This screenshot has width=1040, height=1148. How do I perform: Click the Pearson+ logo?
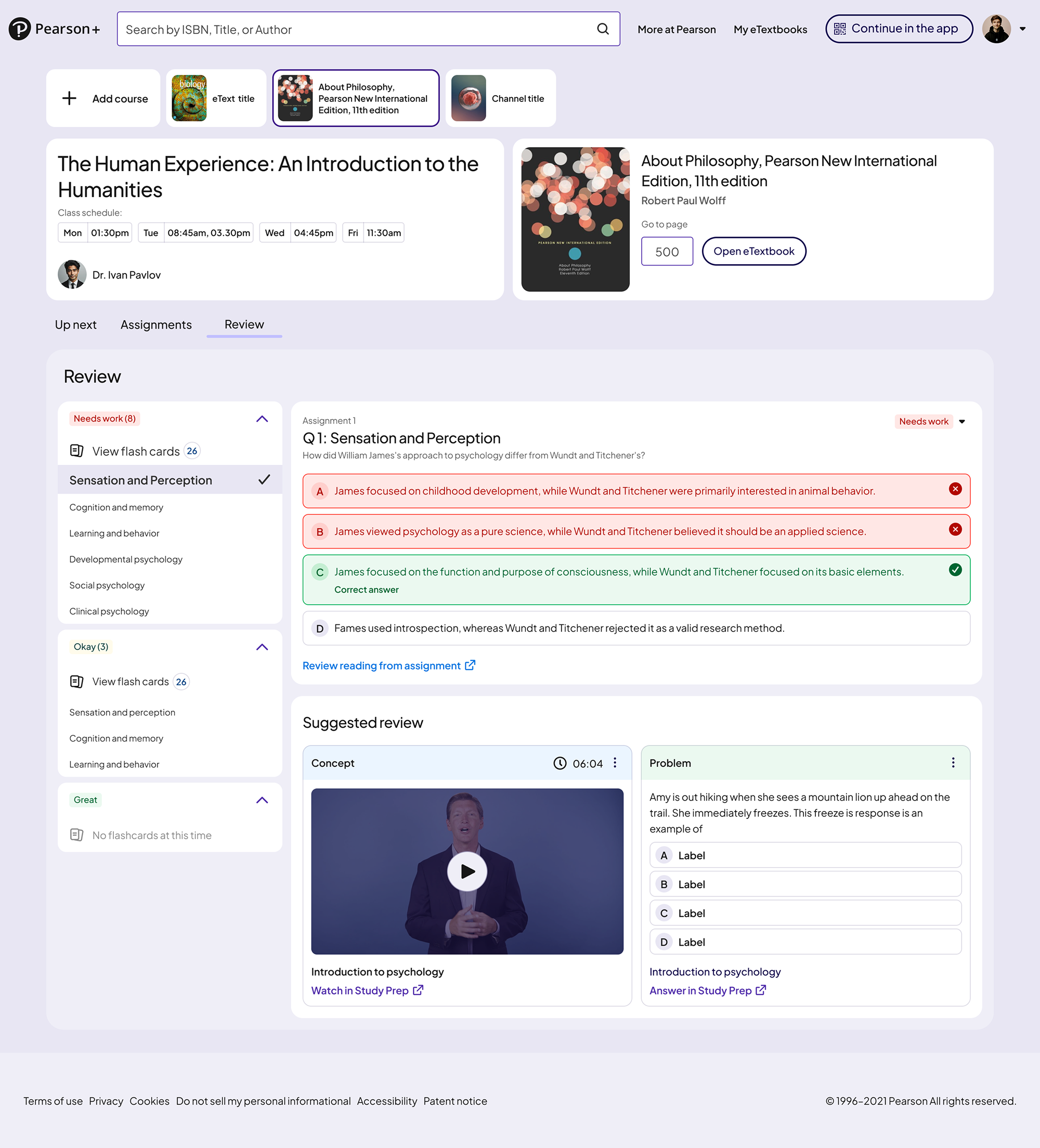[x=54, y=29]
